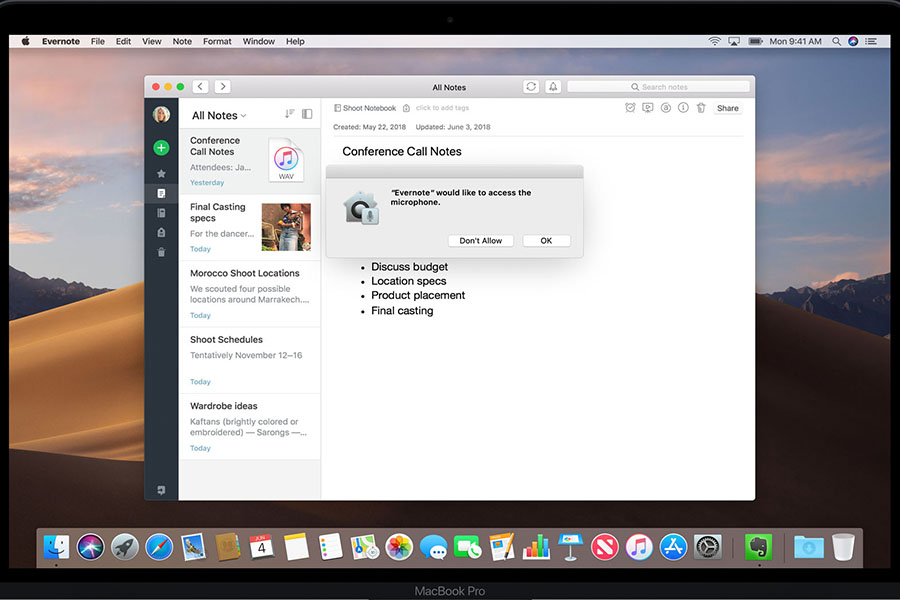
Task: Click the presentation mode icon in note toolbar
Action: (x=648, y=108)
